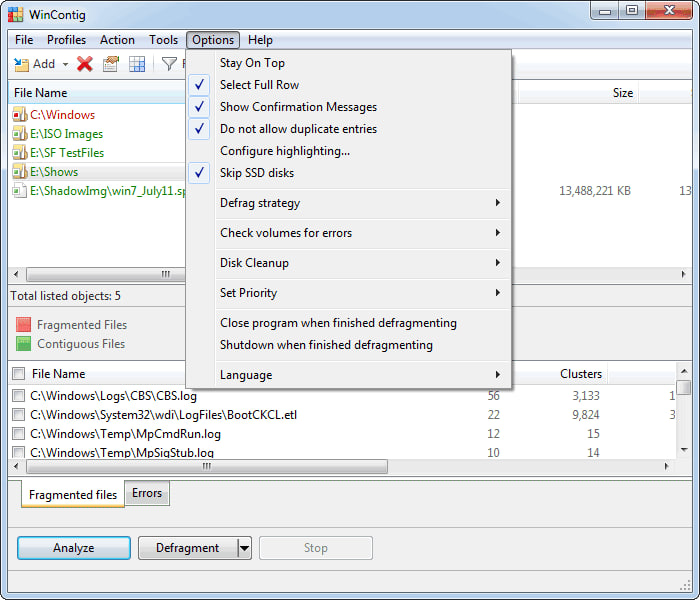The image size is (700, 600).
Task: Select the win7_July11 file icon
Action: coord(20,191)
